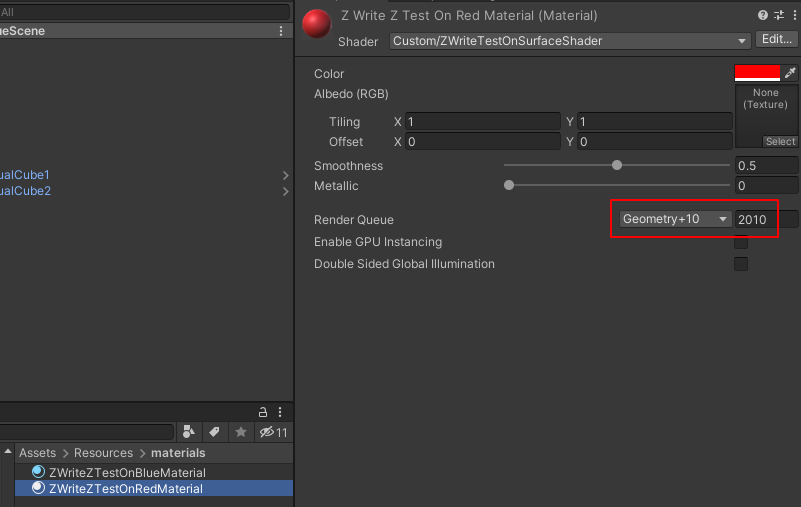Screen dimensions: 801x507
Task: Edit the Offset Y field
Action: pos(654,142)
